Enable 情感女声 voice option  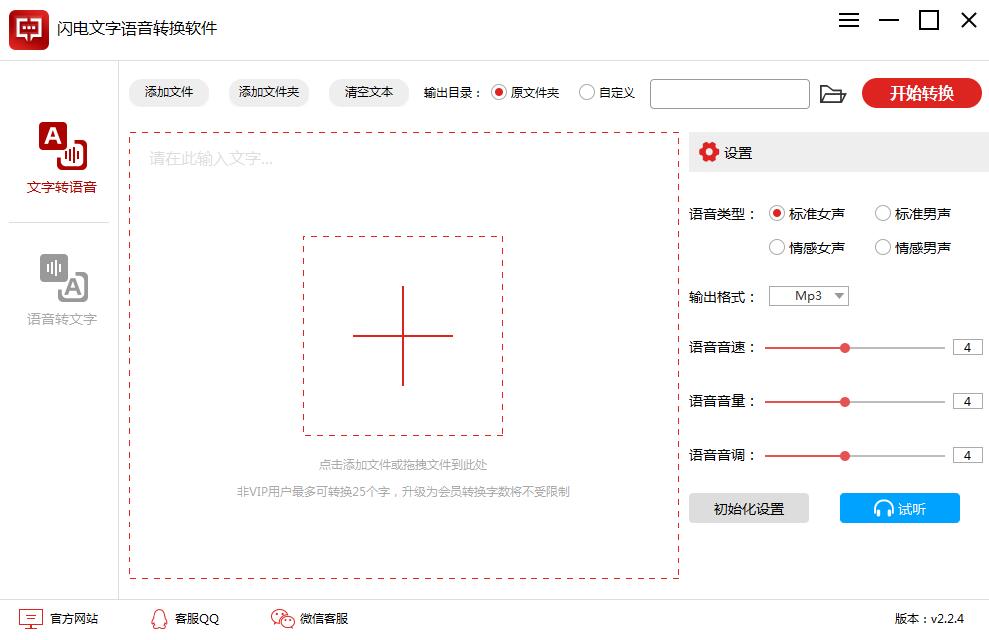(777, 246)
